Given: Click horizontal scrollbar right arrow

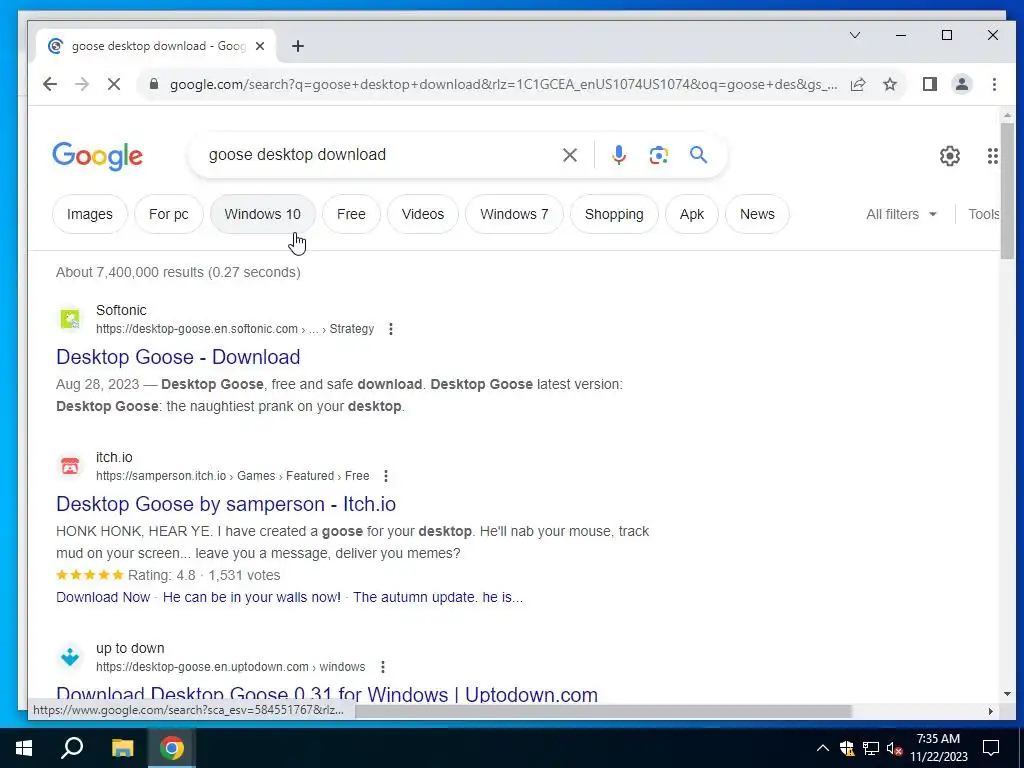Looking at the screenshot, I should coord(991,711).
